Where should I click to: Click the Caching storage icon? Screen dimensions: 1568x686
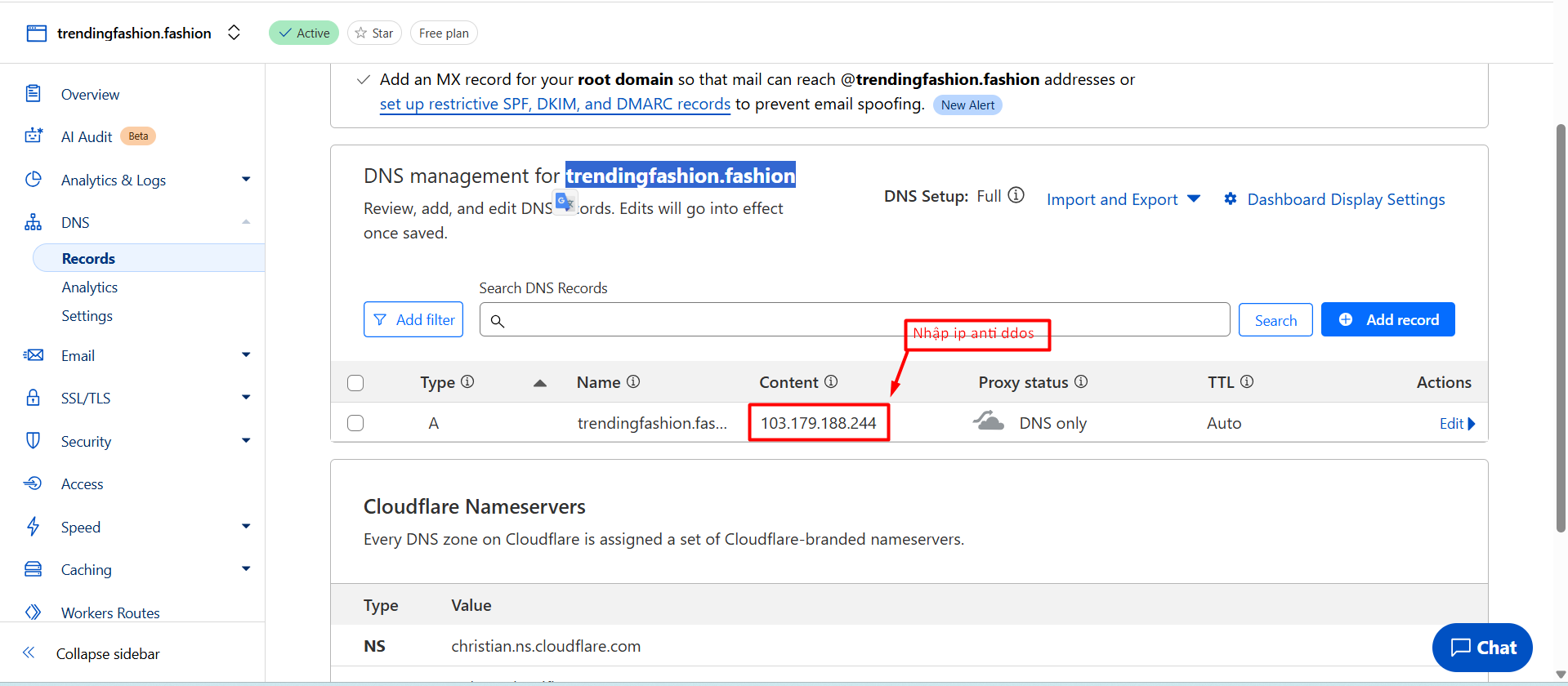click(x=33, y=569)
